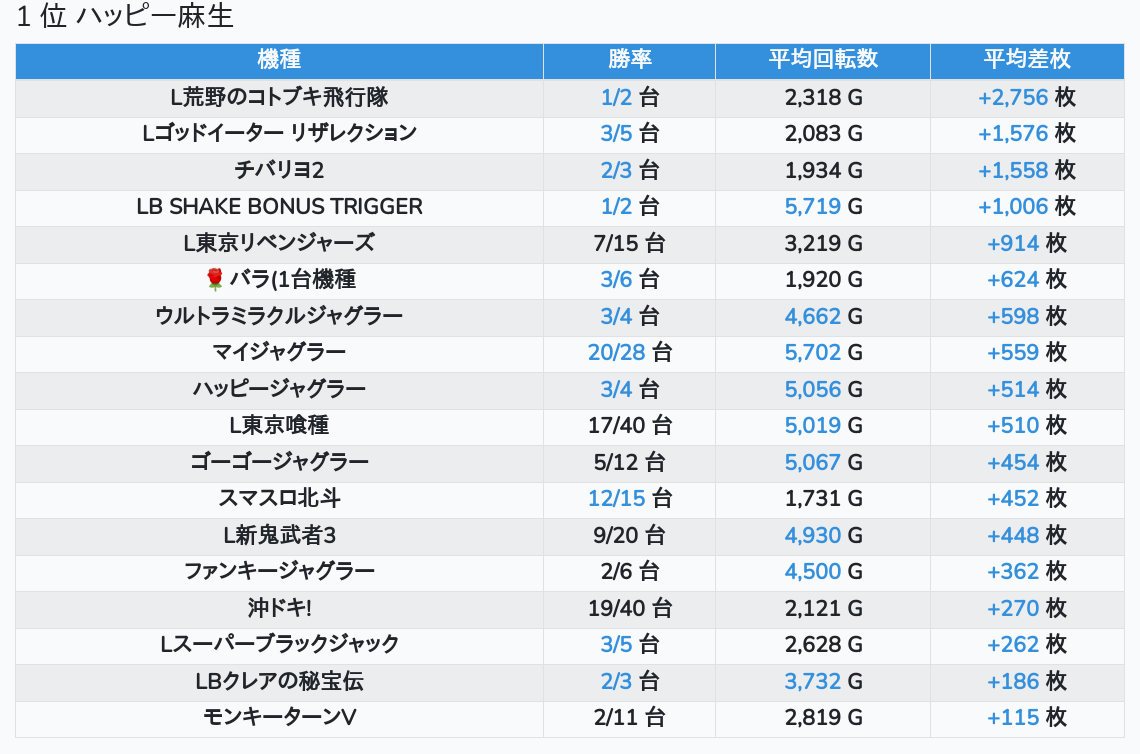Click the モンキーターンV machine name
This screenshot has width=1140, height=754.
click(x=279, y=717)
